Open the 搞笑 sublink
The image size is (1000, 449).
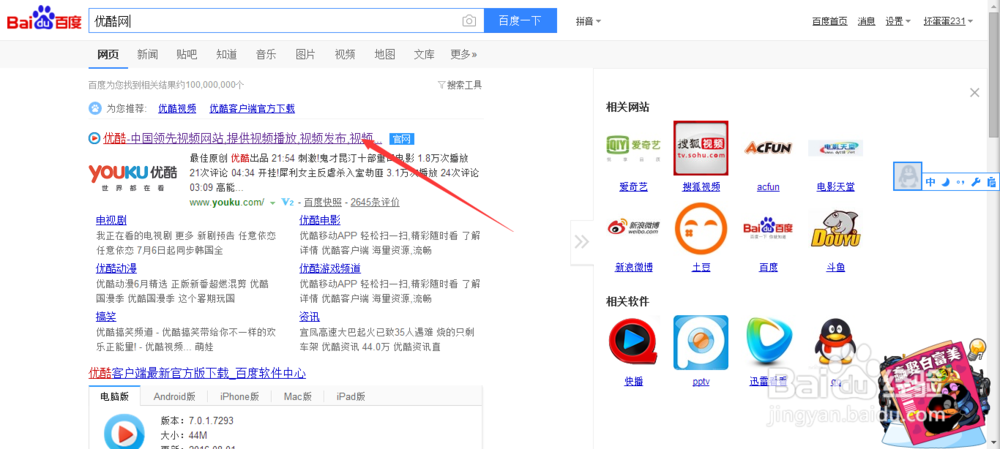pos(106,316)
